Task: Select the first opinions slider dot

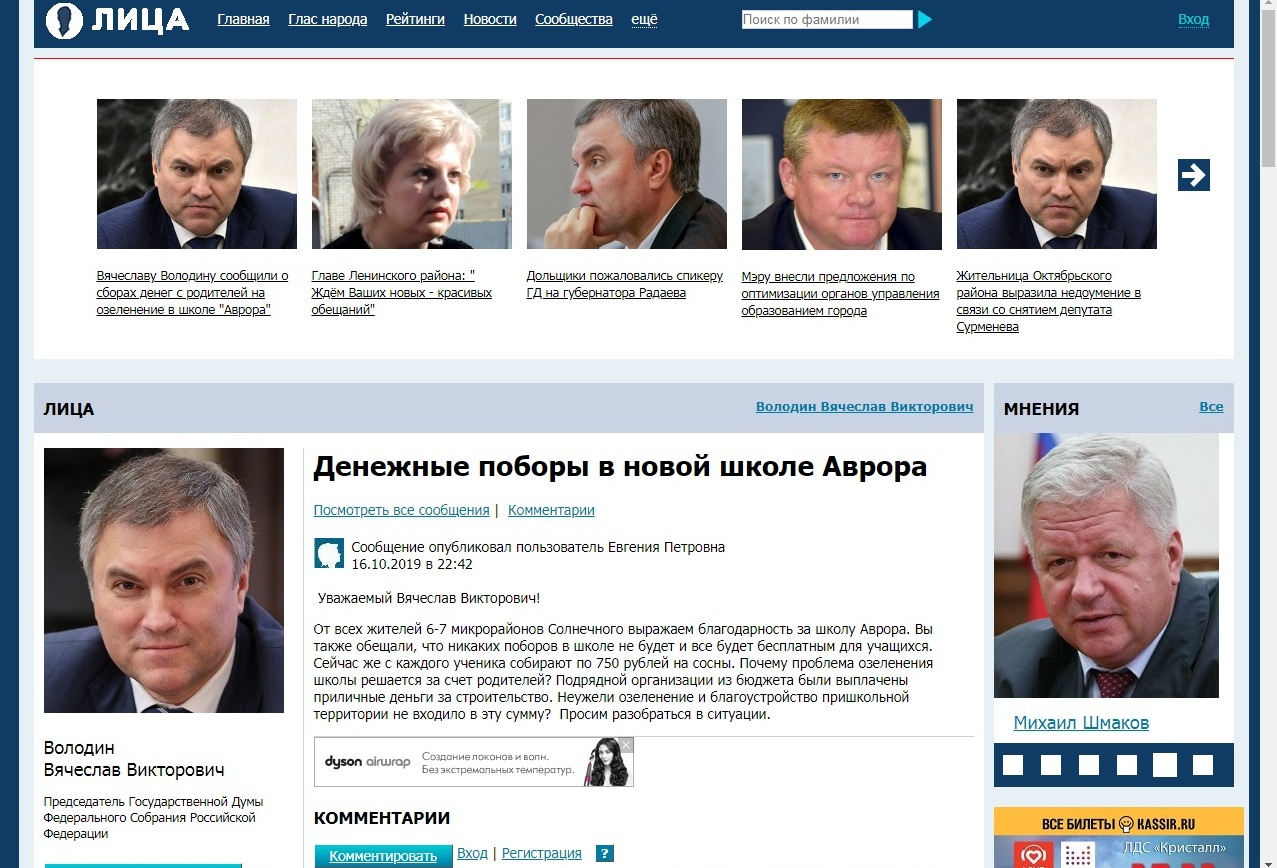Action: pyautogui.click(x=1013, y=765)
